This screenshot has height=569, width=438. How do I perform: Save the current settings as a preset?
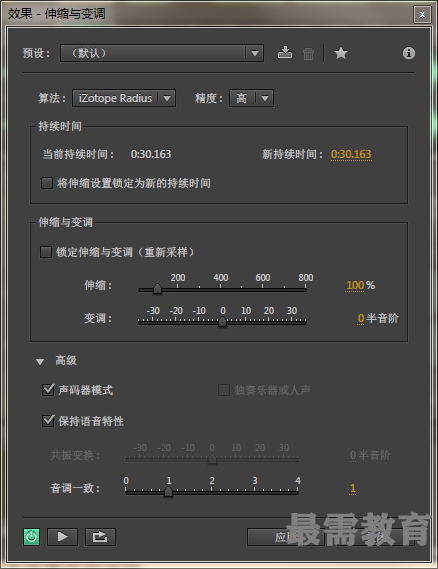point(285,53)
